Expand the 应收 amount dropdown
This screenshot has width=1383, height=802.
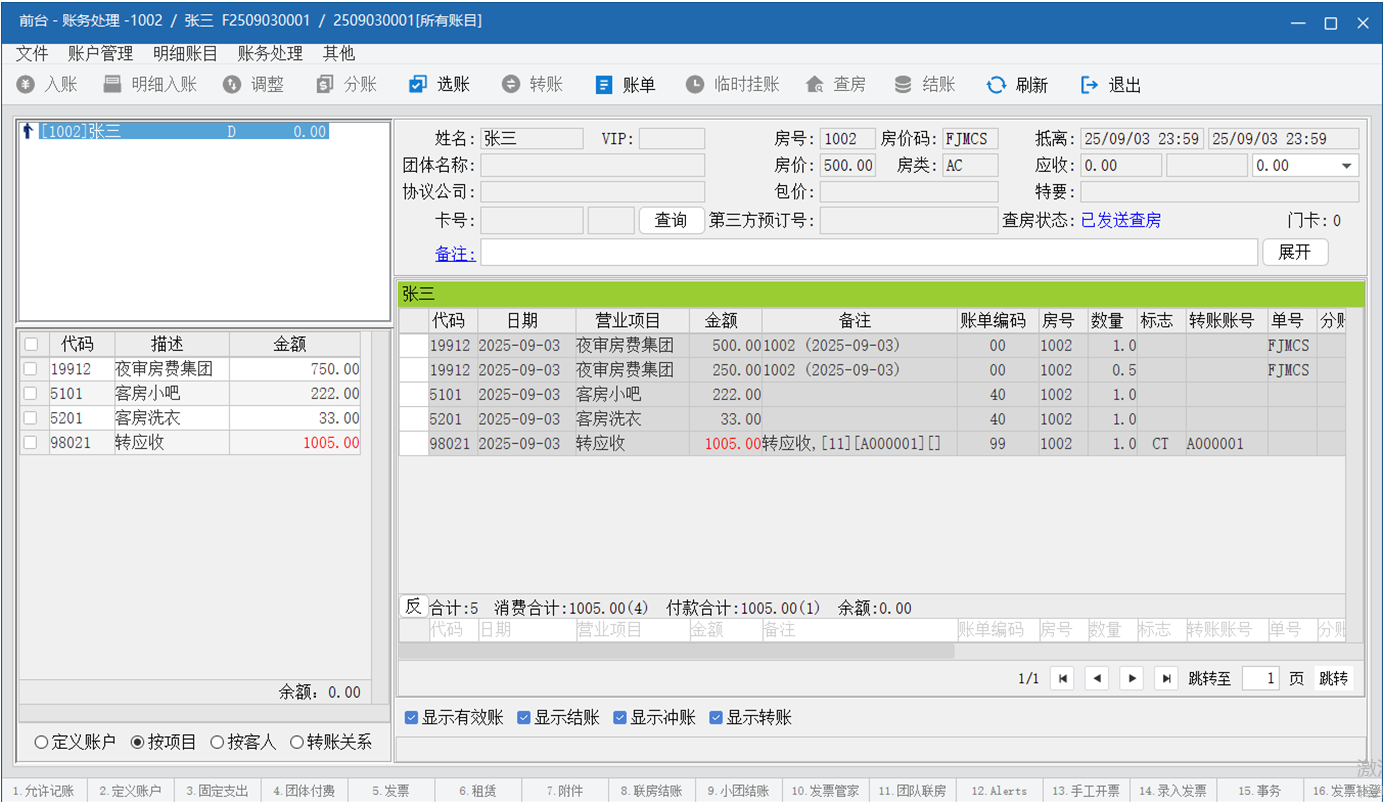tap(1346, 166)
